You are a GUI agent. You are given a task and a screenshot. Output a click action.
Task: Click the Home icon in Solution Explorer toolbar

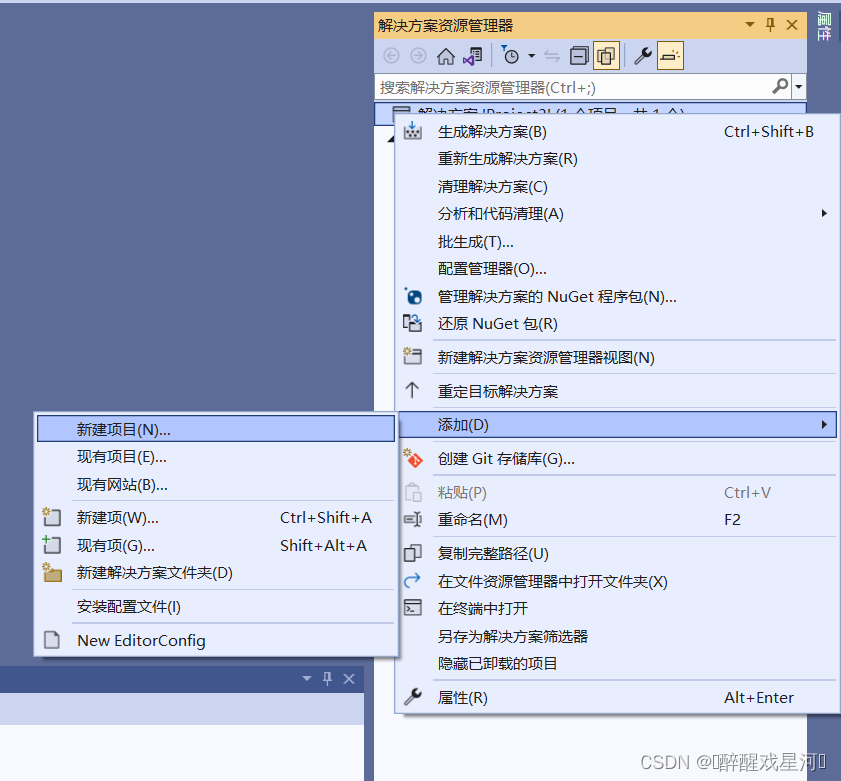[446, 55]
